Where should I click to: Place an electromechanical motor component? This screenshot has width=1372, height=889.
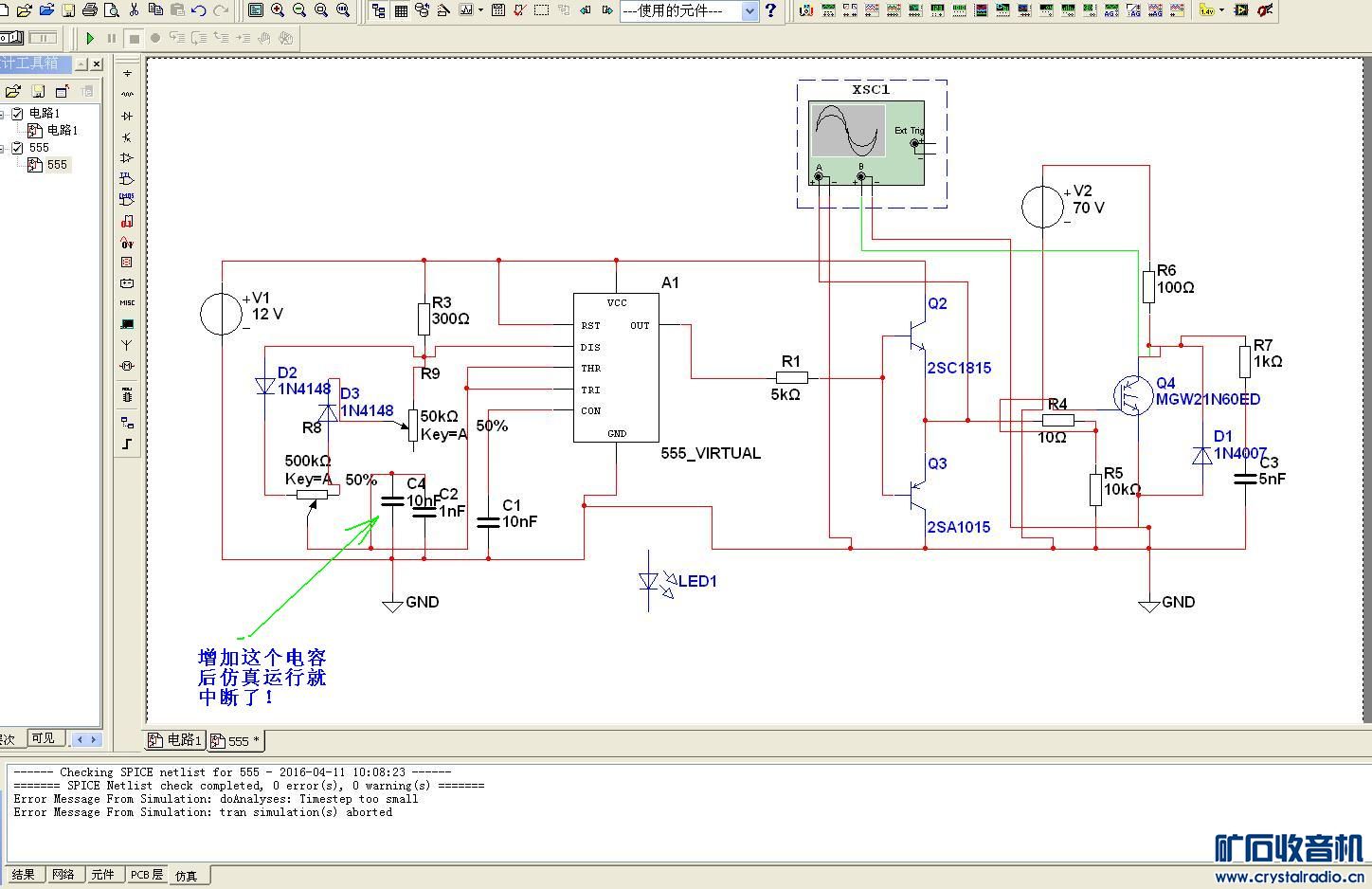(x=127, y=366)
